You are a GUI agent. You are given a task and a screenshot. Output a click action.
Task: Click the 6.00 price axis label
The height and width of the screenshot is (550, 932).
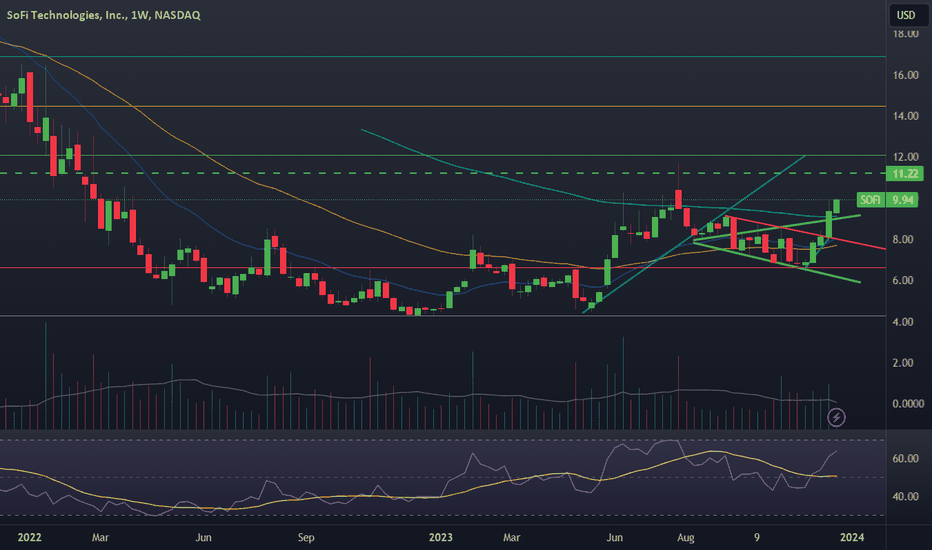[x=902, y=281]
